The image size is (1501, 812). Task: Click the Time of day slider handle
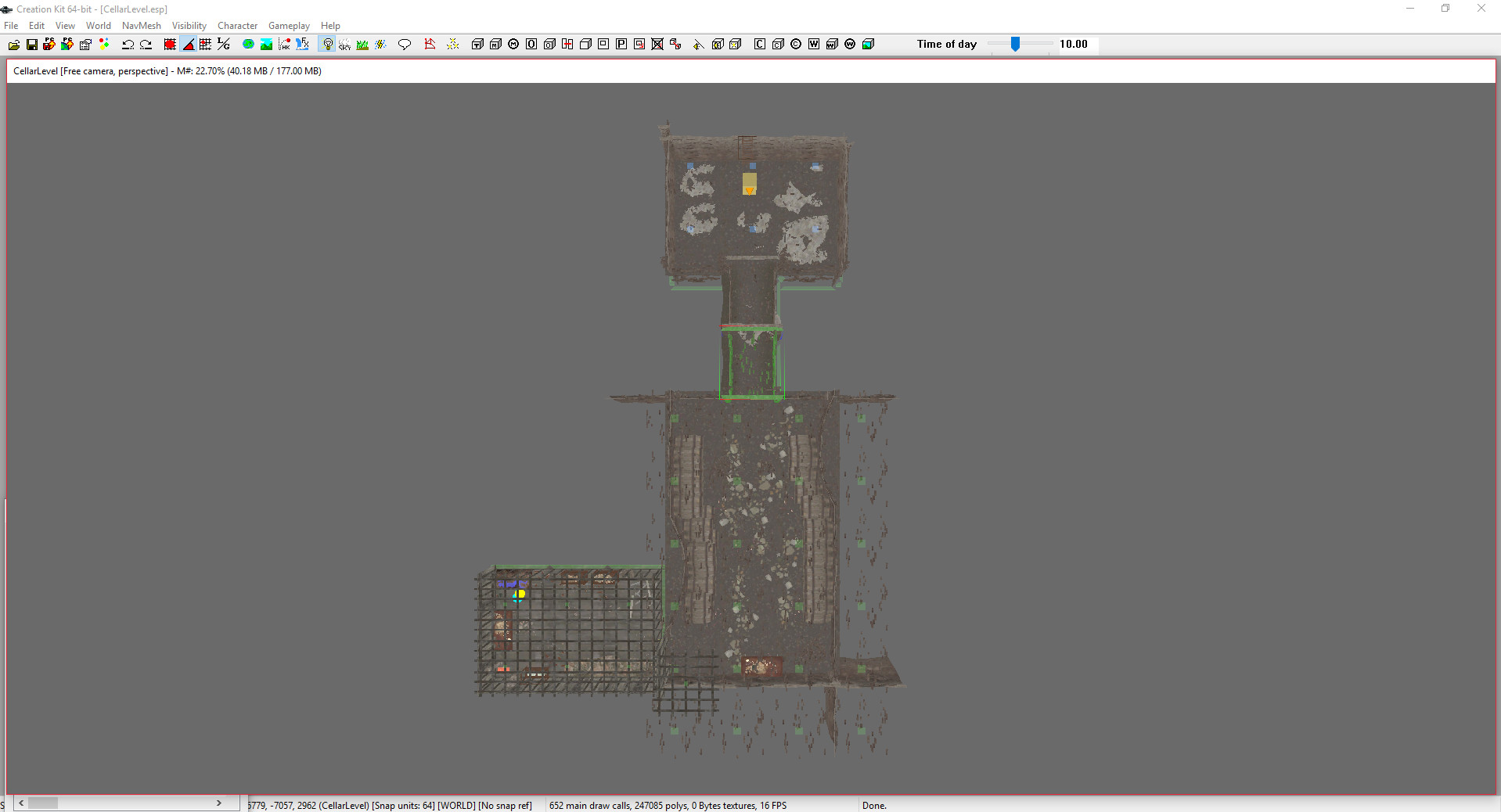coord(1015,45)
